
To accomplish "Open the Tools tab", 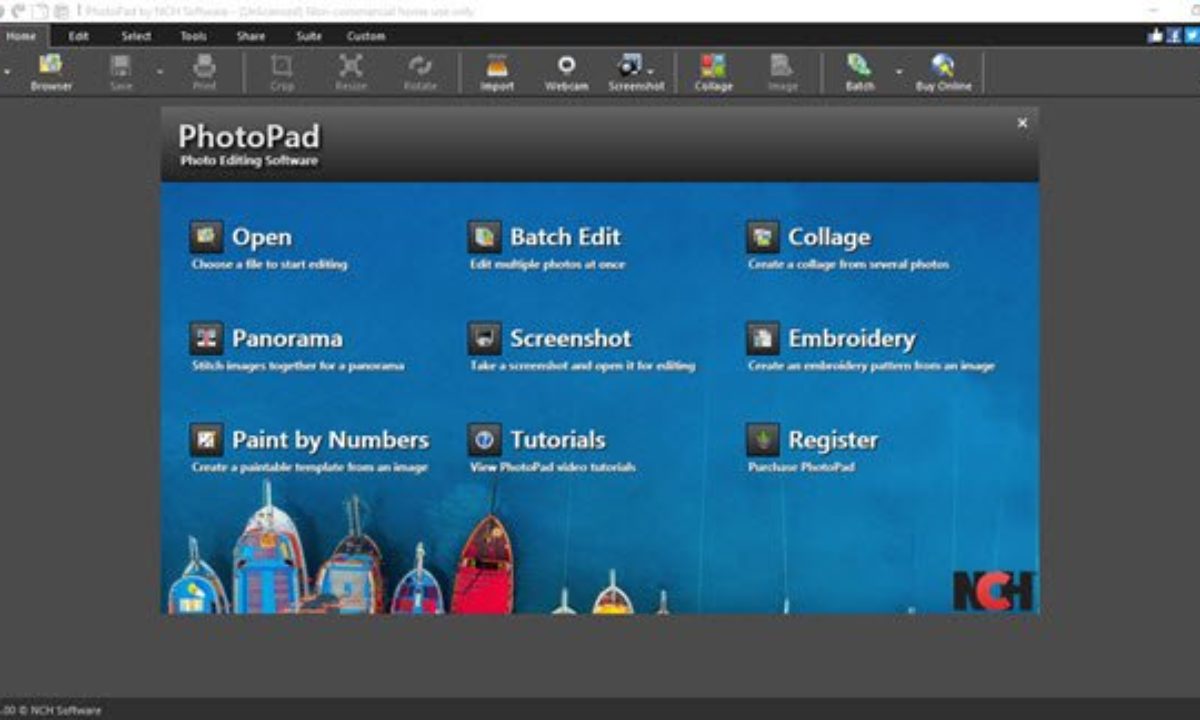I will (x=193, y=36).
